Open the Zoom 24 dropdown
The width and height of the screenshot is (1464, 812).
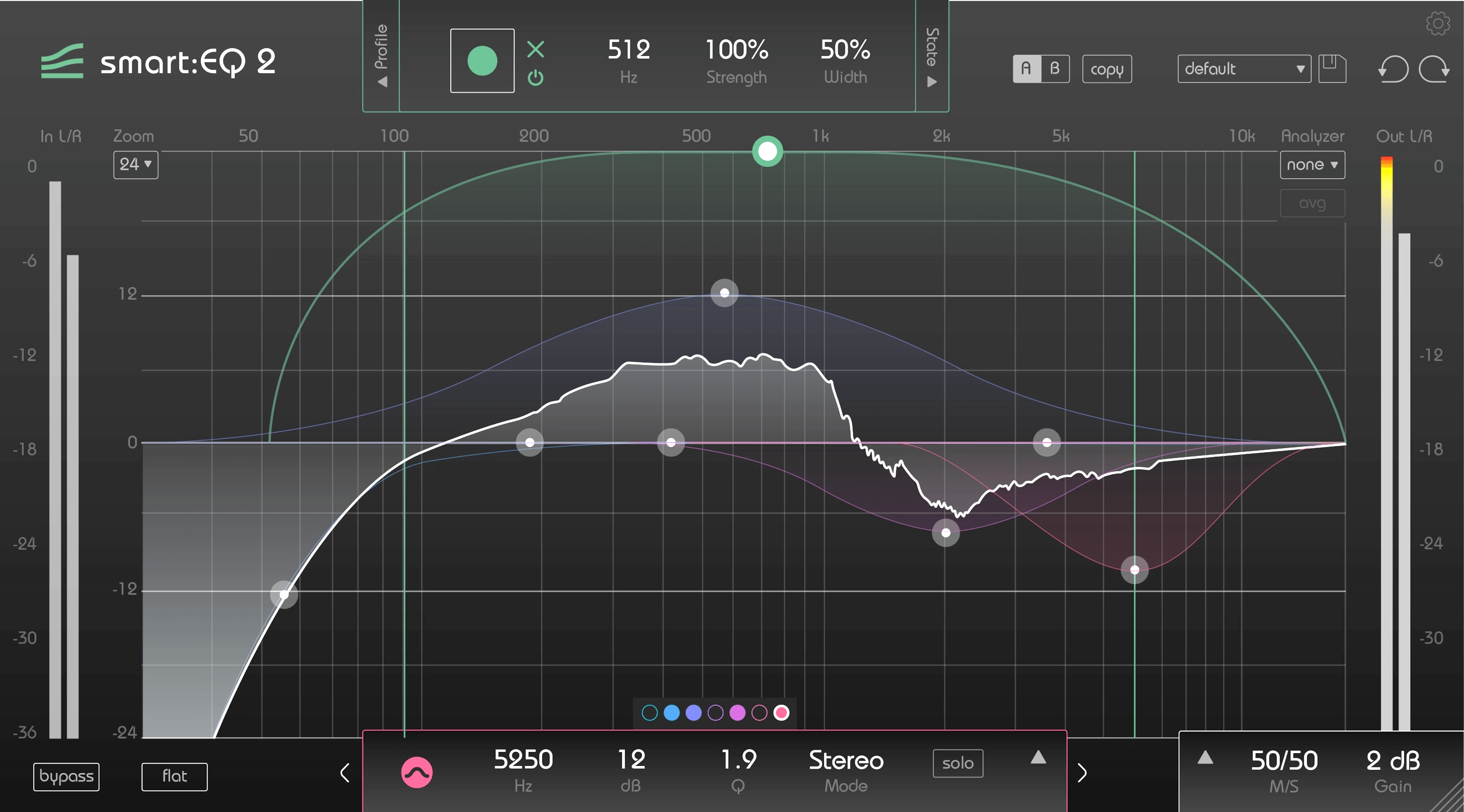point(135,165)
